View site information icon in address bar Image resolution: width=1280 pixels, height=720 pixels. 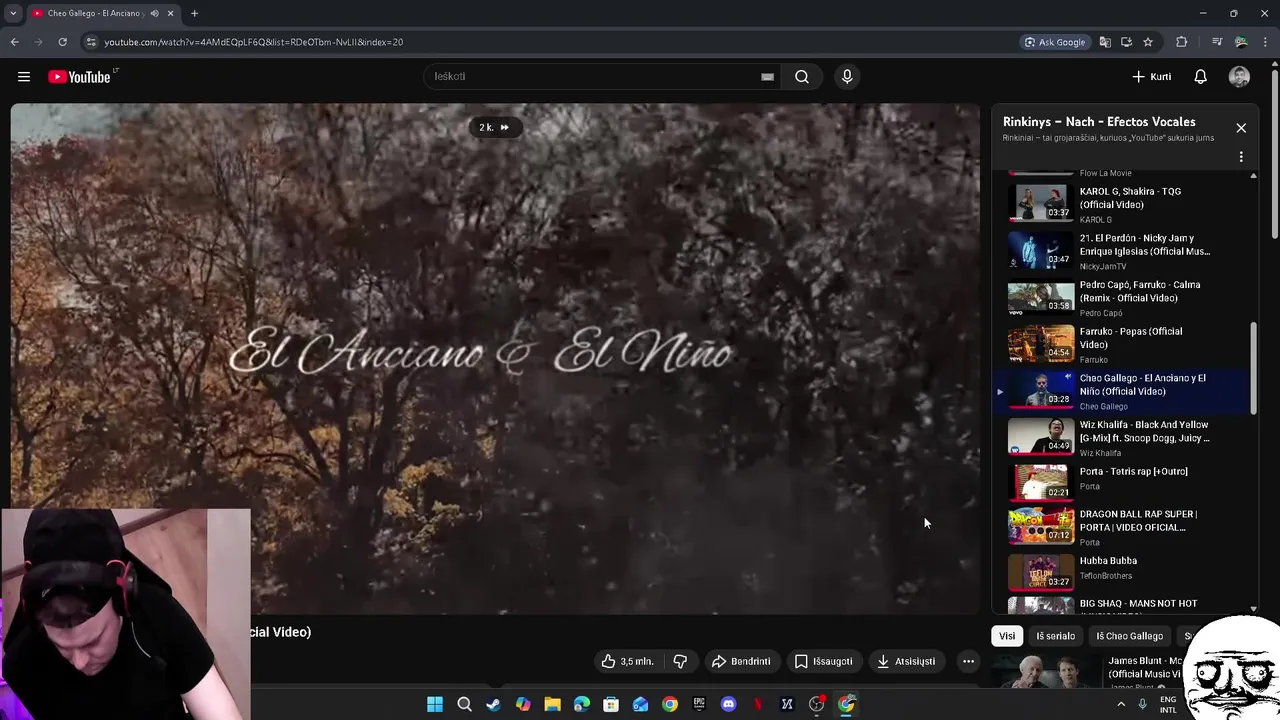91,42
